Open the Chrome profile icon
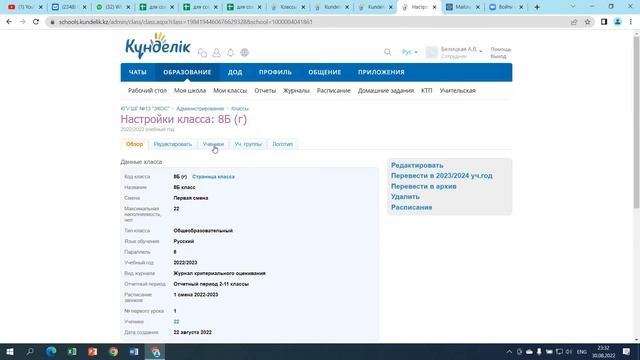Viewport: 640px width, 360px height. click(618, 22)
